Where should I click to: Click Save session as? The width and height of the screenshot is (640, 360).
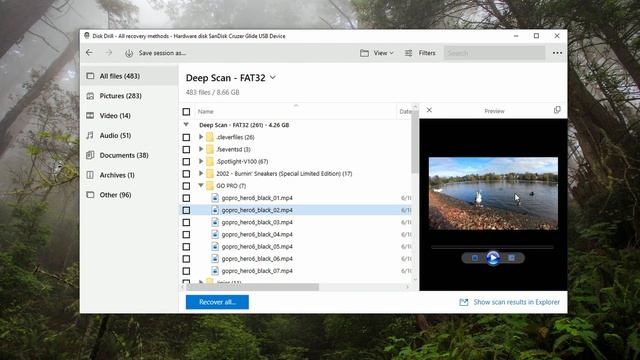pos(162,53)
